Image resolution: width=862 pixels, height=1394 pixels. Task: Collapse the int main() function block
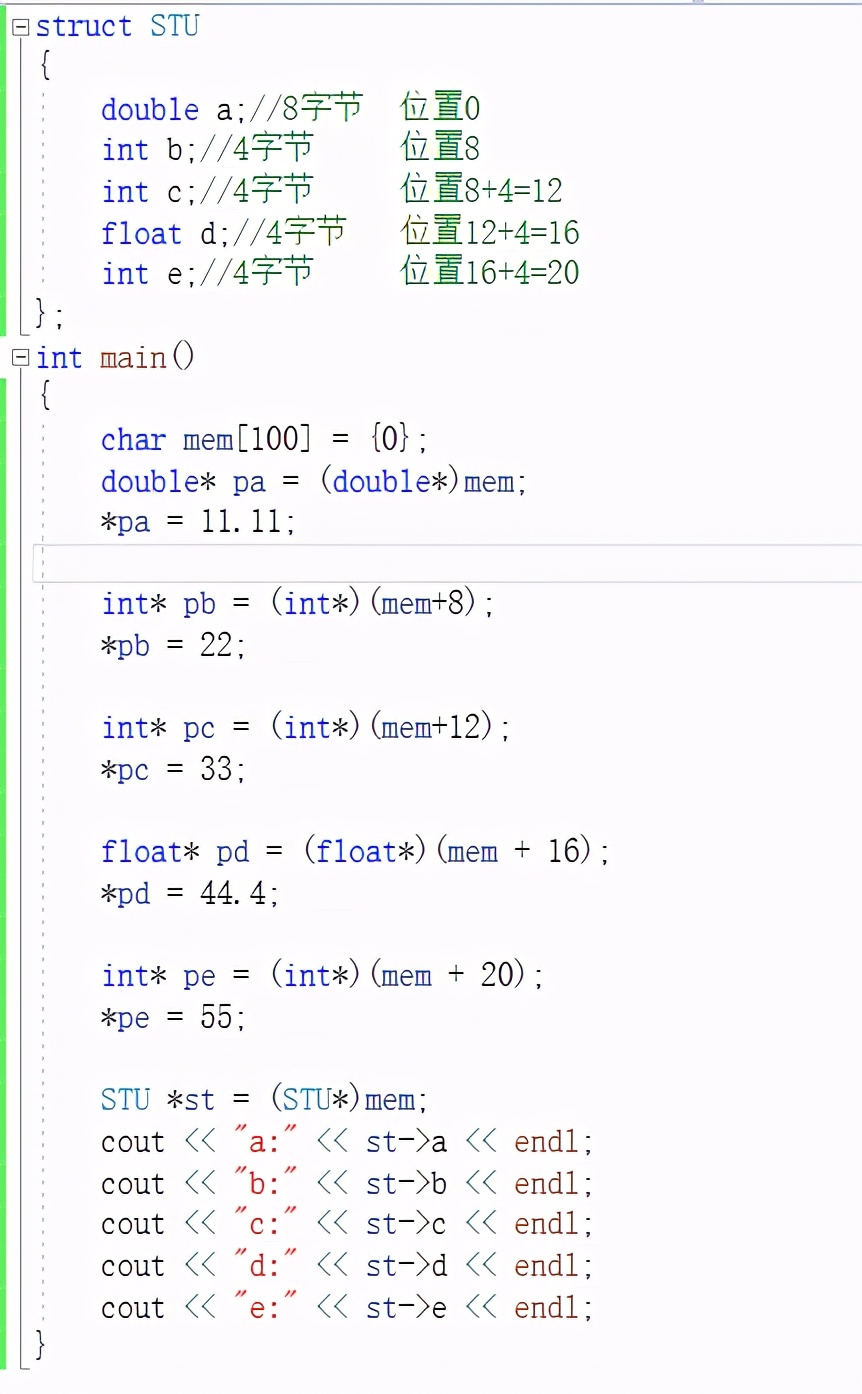click(x=21, y=358)
